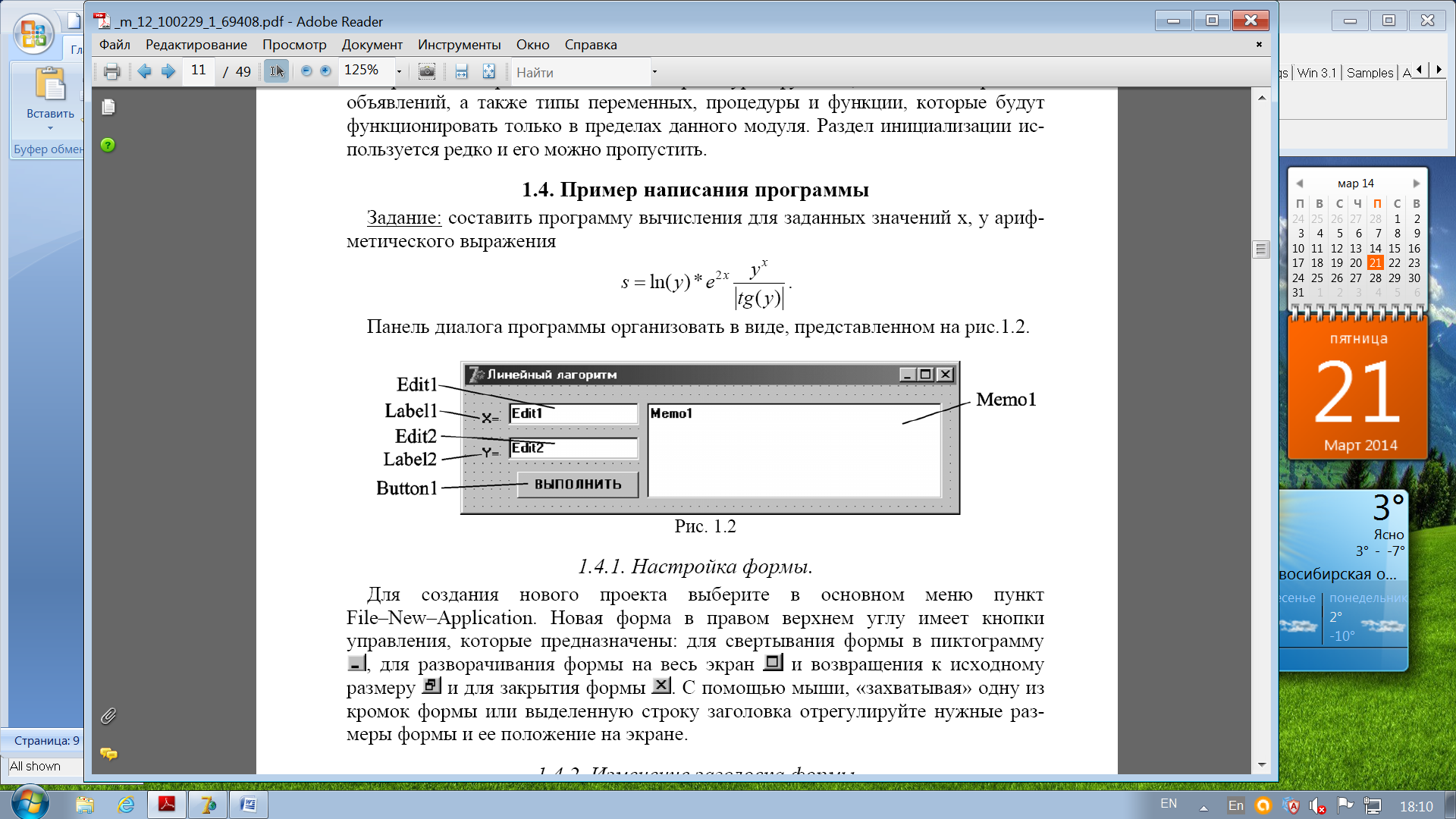This screenshot has width=1456, height=819.
Task: Click the network tray icon
Action: click(1373, 805)
